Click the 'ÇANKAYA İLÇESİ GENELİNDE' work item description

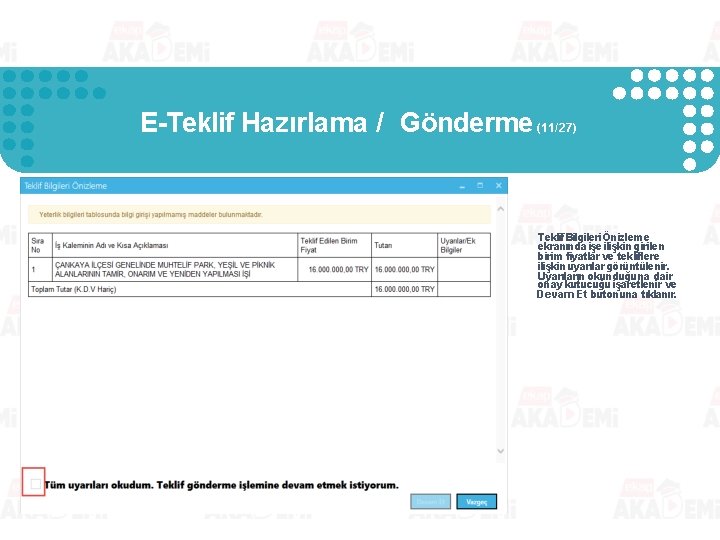(175, 270)
